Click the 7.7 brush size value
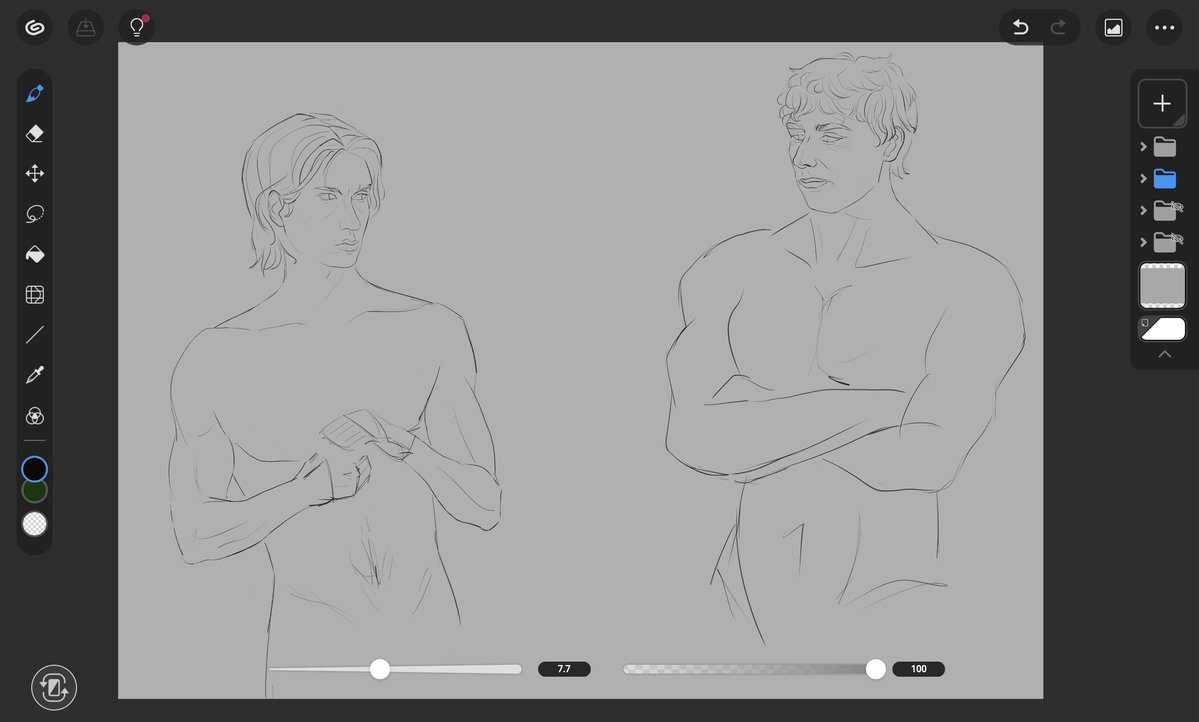The height and width of the screenshot is (722, 1199). (564, 669)
